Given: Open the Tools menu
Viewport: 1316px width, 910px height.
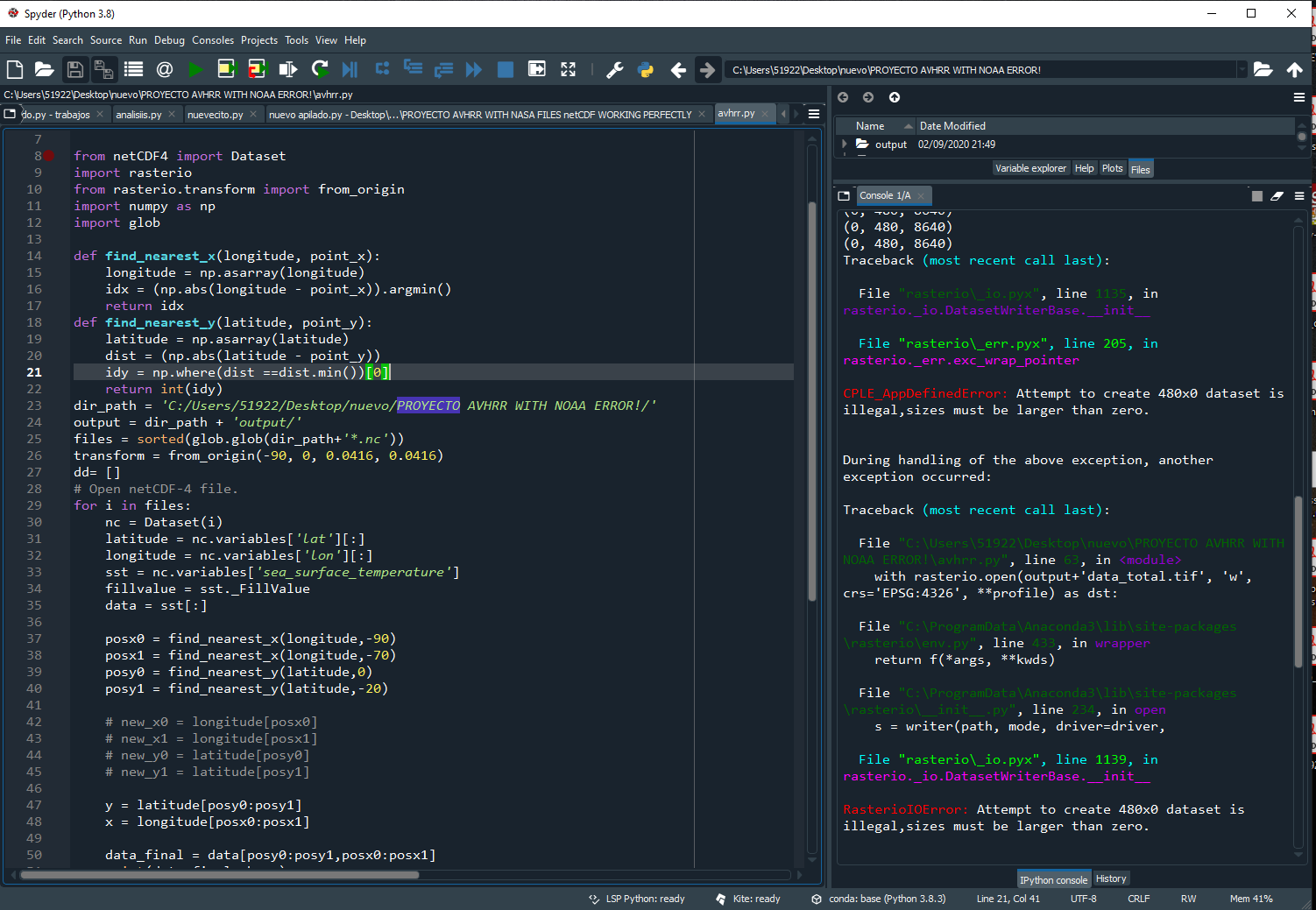Looking at the screenshot, I should [x=296, y=40].
